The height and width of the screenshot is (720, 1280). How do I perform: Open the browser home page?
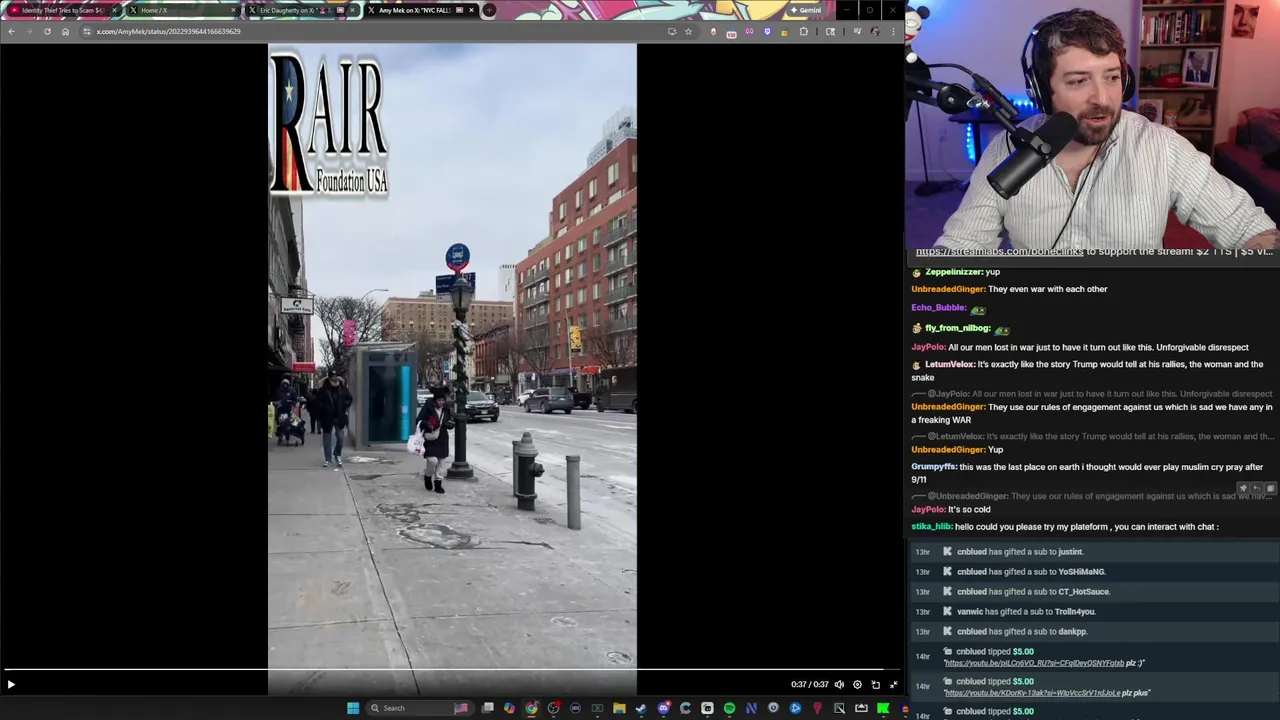(65, 31)
